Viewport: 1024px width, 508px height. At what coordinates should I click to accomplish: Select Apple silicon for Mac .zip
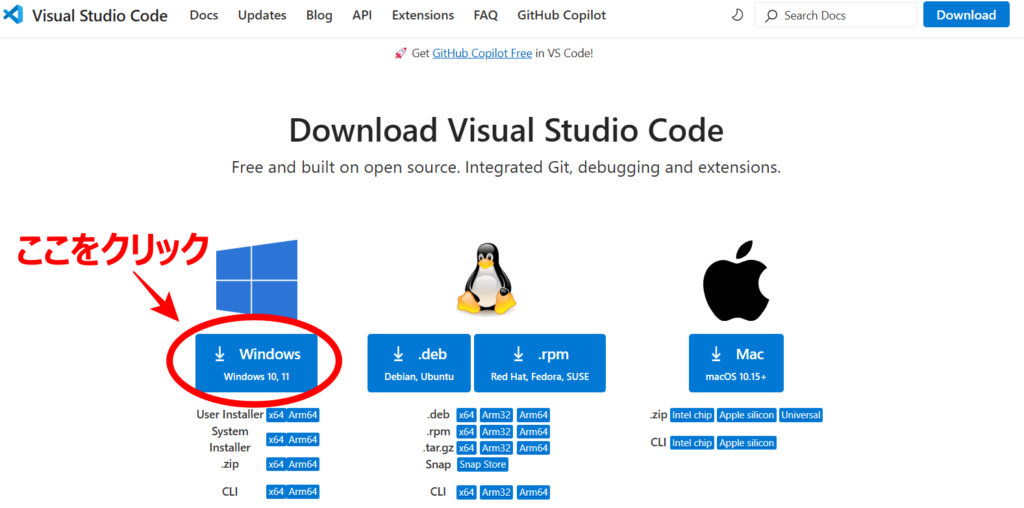click(746, 415)
